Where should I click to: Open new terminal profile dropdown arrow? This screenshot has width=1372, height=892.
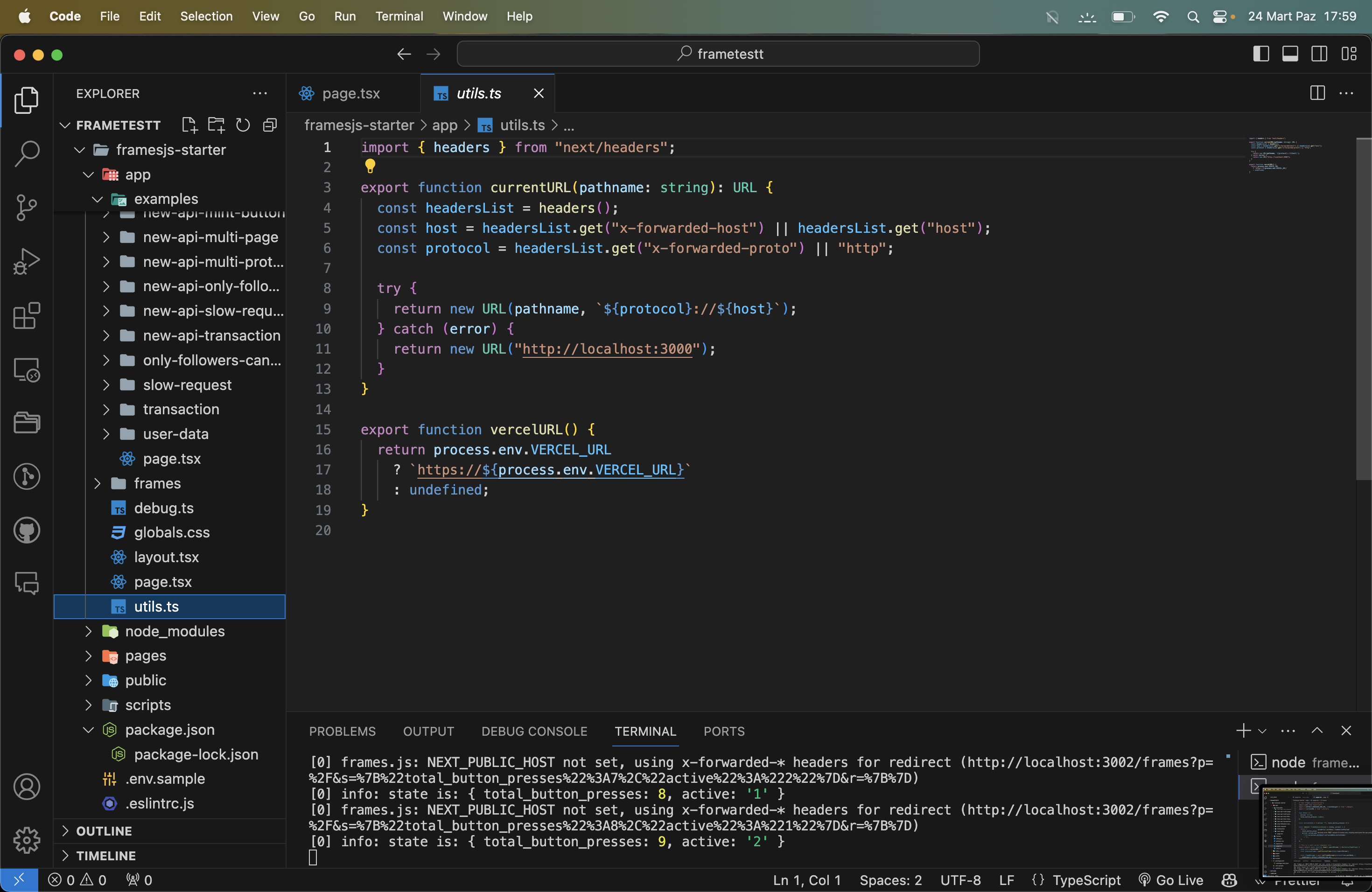1262,731
